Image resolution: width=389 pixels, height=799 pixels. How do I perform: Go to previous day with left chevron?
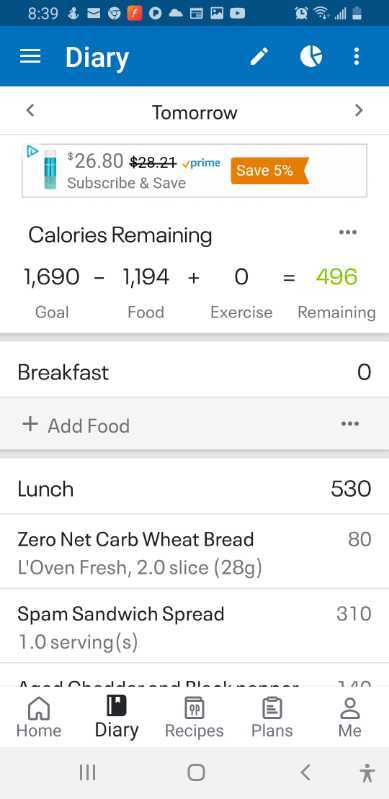31,111
